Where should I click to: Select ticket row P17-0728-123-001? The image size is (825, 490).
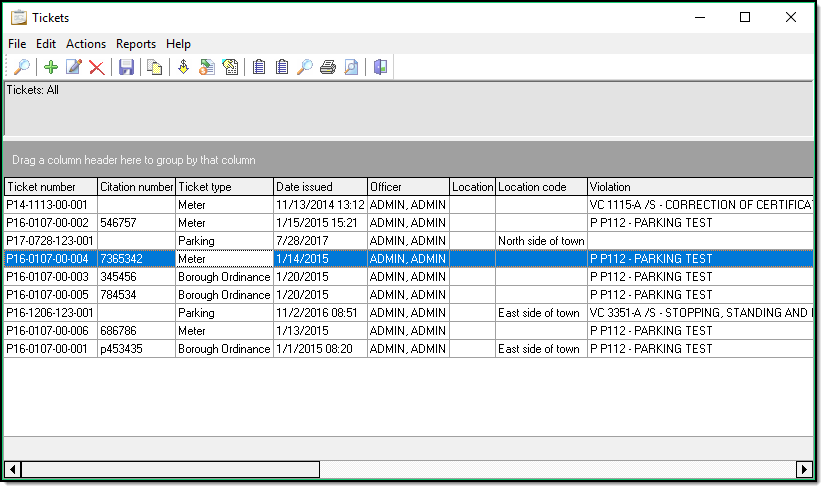[x=50, y=241]
